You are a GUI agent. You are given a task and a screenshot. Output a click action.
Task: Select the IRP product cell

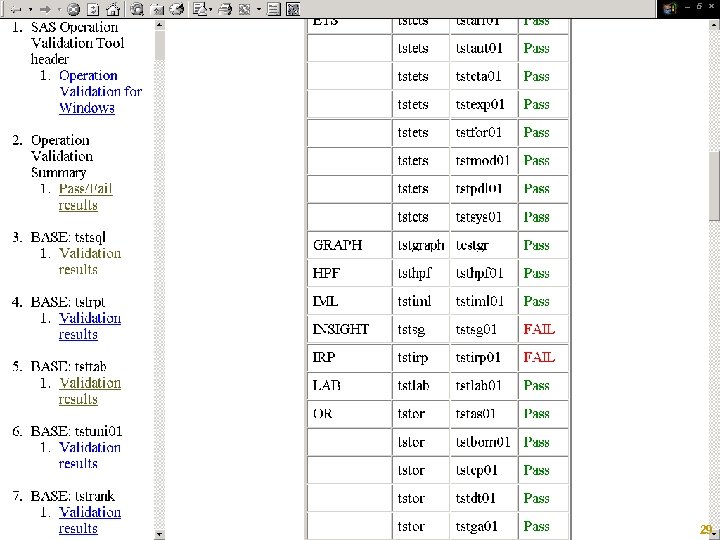point(349,357)
